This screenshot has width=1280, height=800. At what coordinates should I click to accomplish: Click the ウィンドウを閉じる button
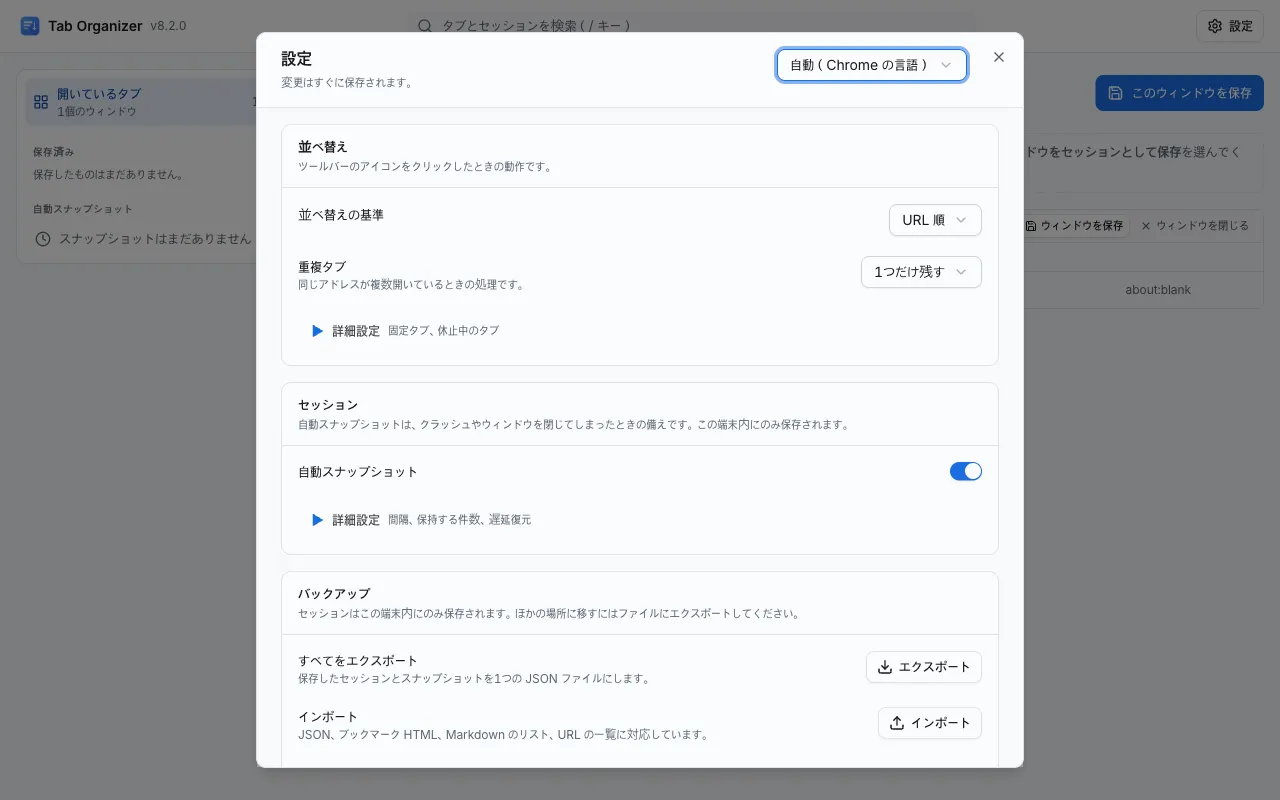pos(1194,226)
